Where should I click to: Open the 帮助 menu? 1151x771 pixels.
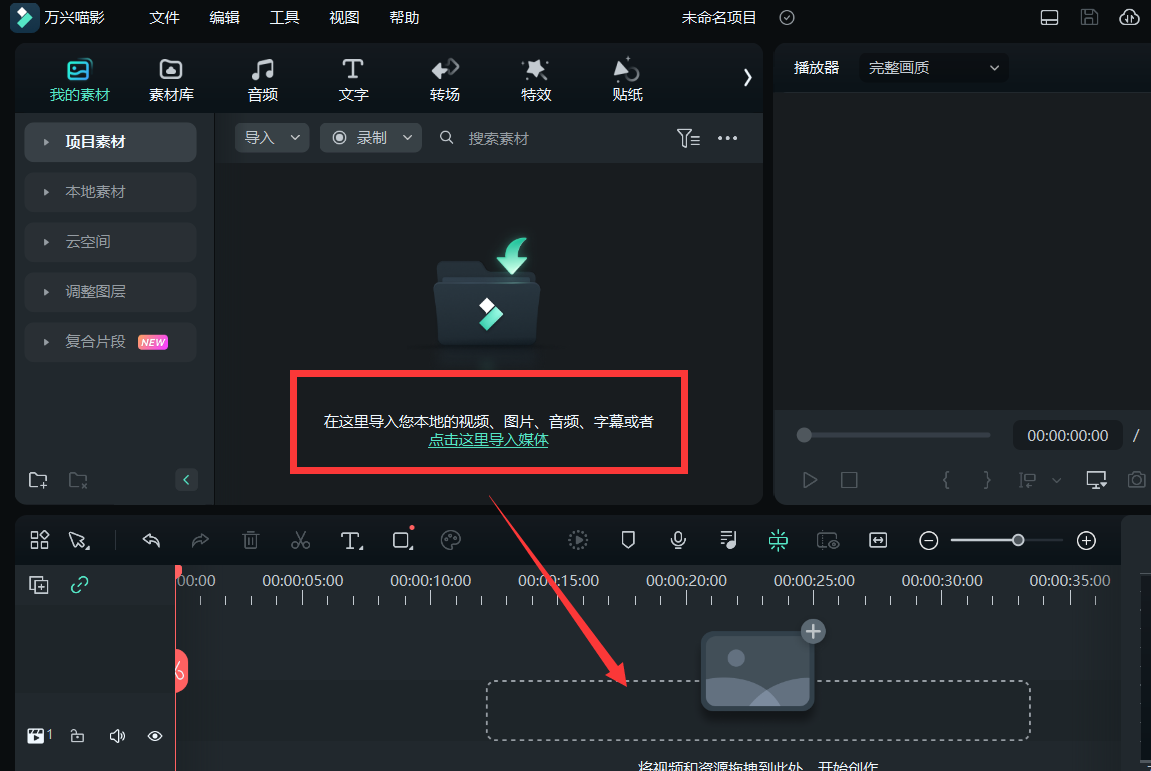coord(404,17)
